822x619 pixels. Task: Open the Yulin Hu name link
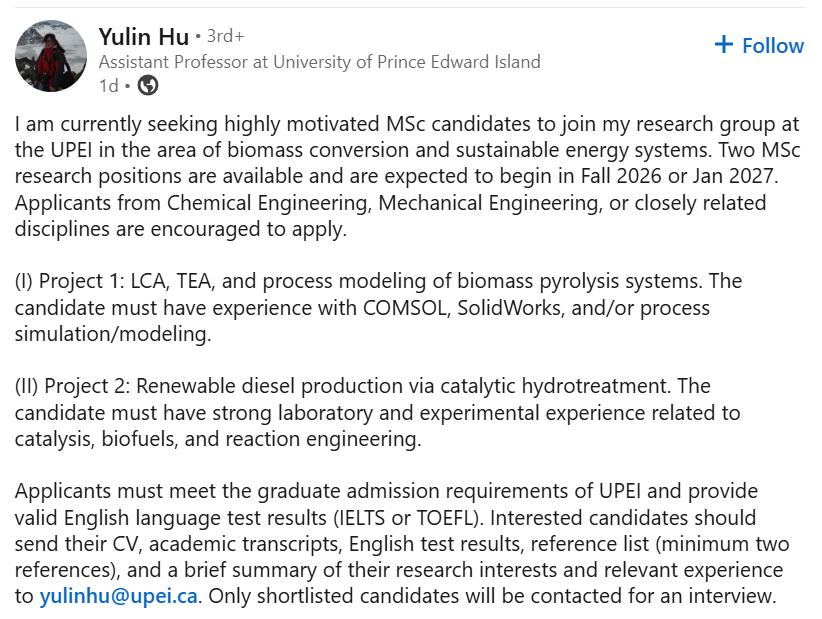[144, 37]
